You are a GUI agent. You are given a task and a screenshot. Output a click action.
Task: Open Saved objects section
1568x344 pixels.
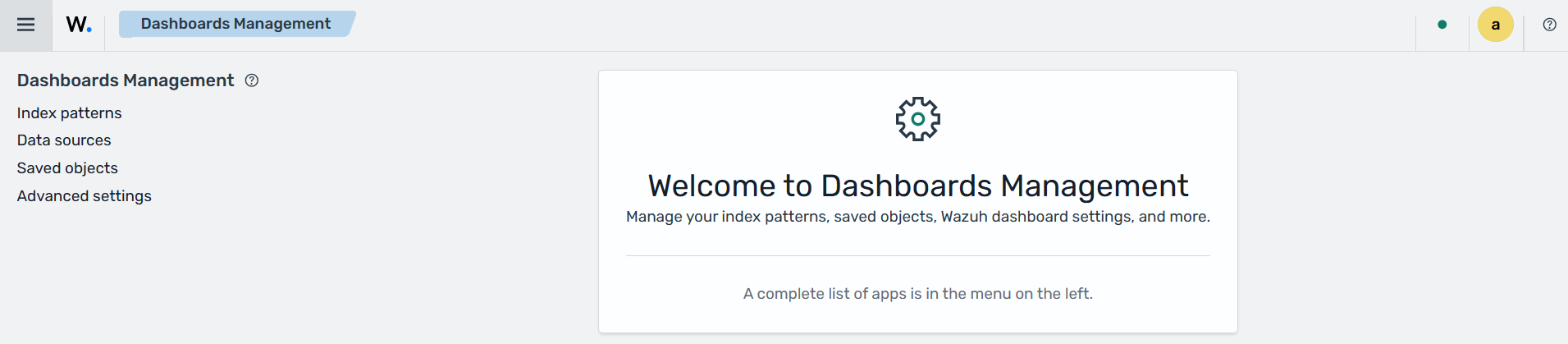coord(67,168)
